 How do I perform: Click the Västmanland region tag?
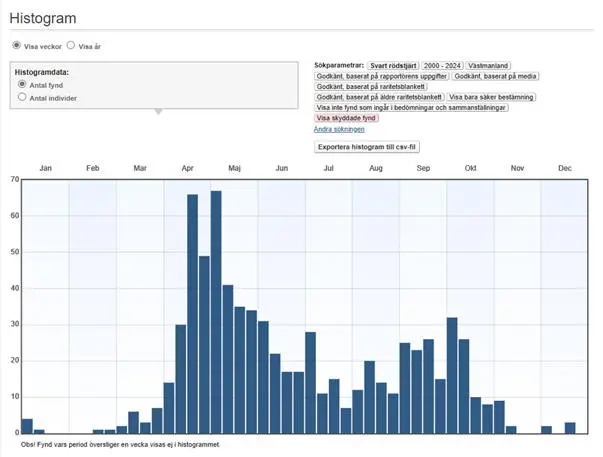coord(489,65)
